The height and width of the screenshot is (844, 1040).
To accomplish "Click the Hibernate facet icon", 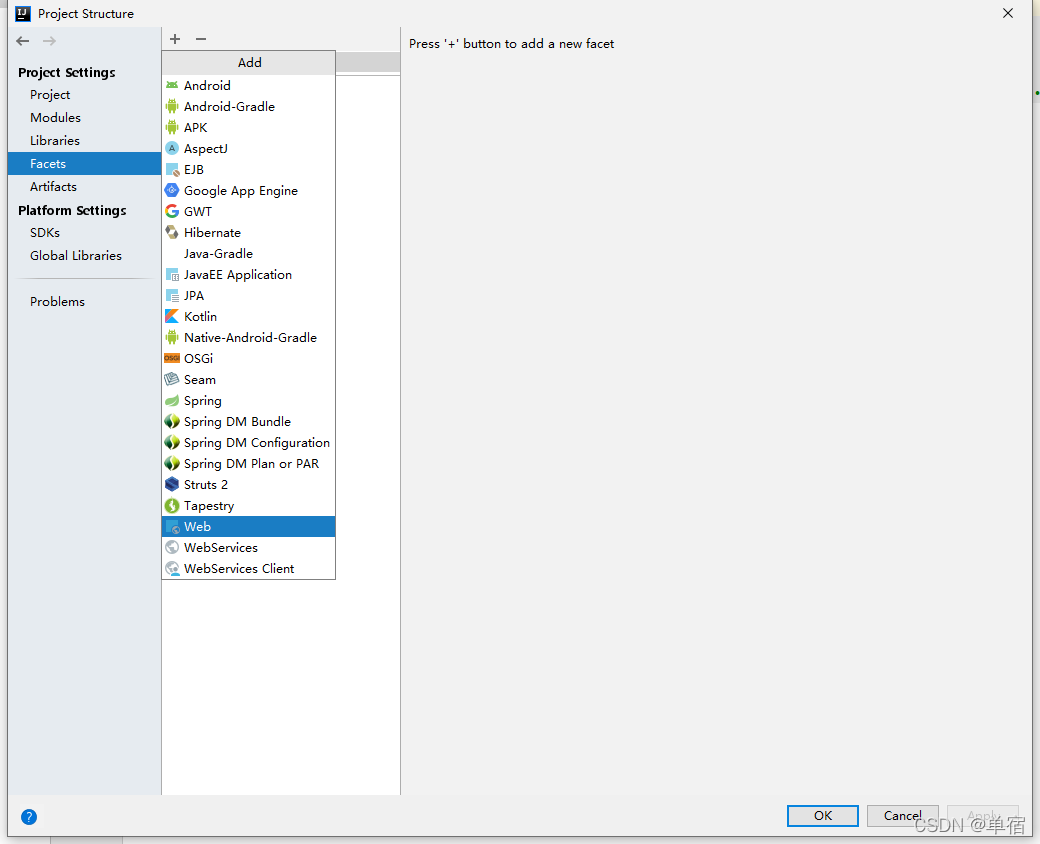I will [x=172, y=232].
